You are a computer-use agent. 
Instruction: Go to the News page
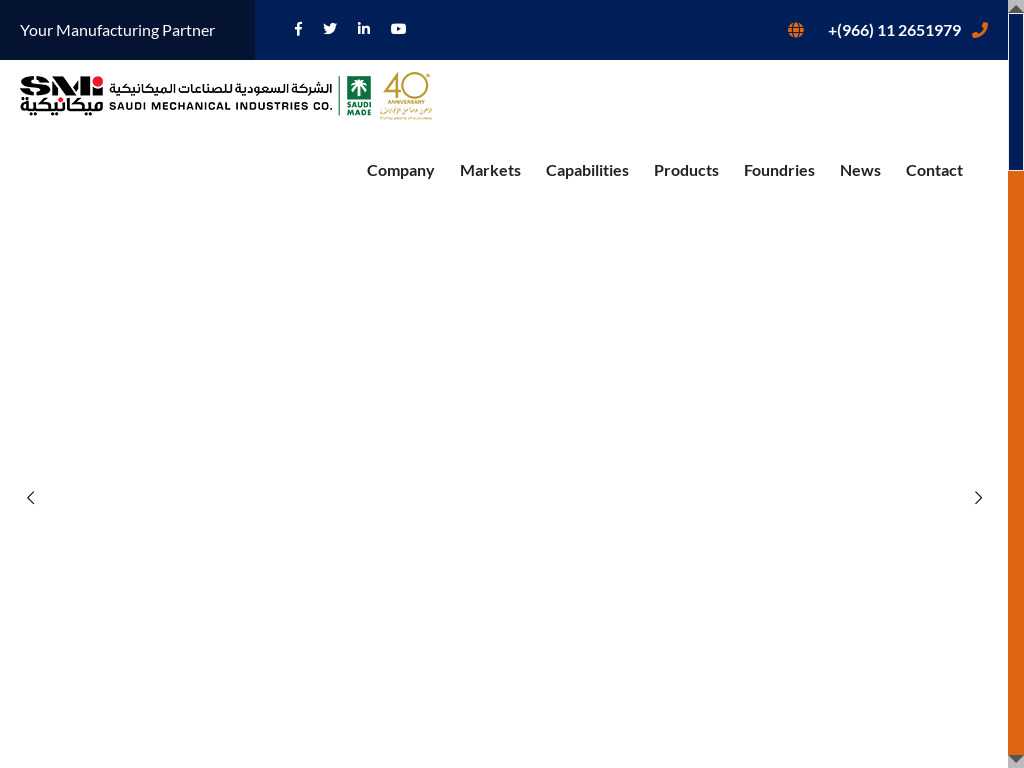click(x=860, y=170)
